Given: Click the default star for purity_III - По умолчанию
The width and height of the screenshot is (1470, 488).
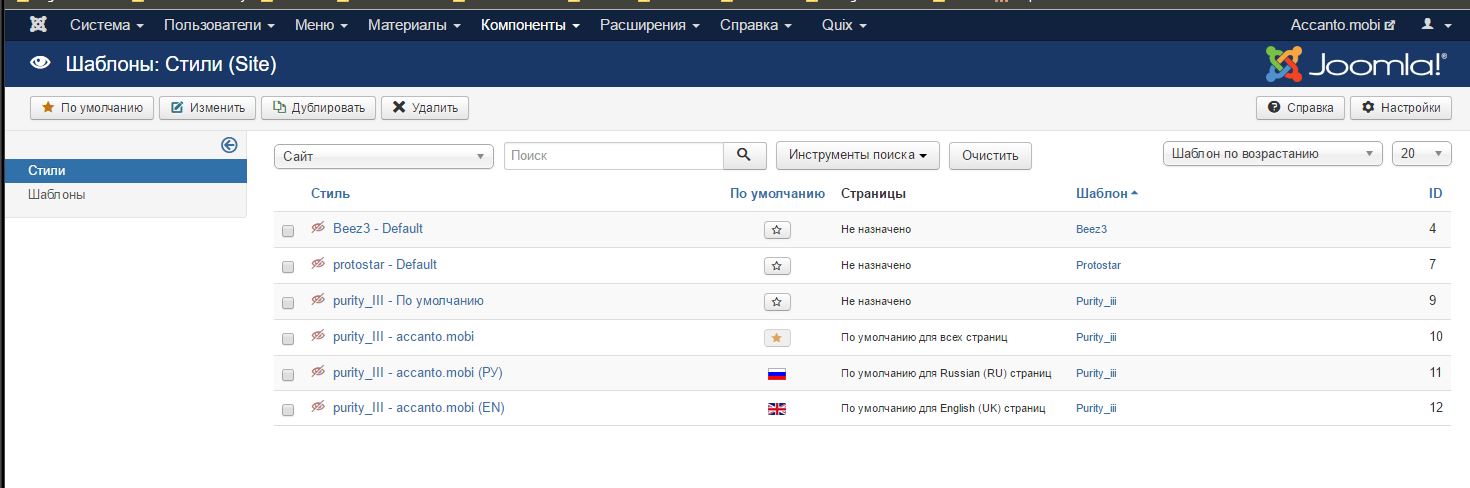Looking at the screenshot, I should pyautogui.click(x=778, y=302).
